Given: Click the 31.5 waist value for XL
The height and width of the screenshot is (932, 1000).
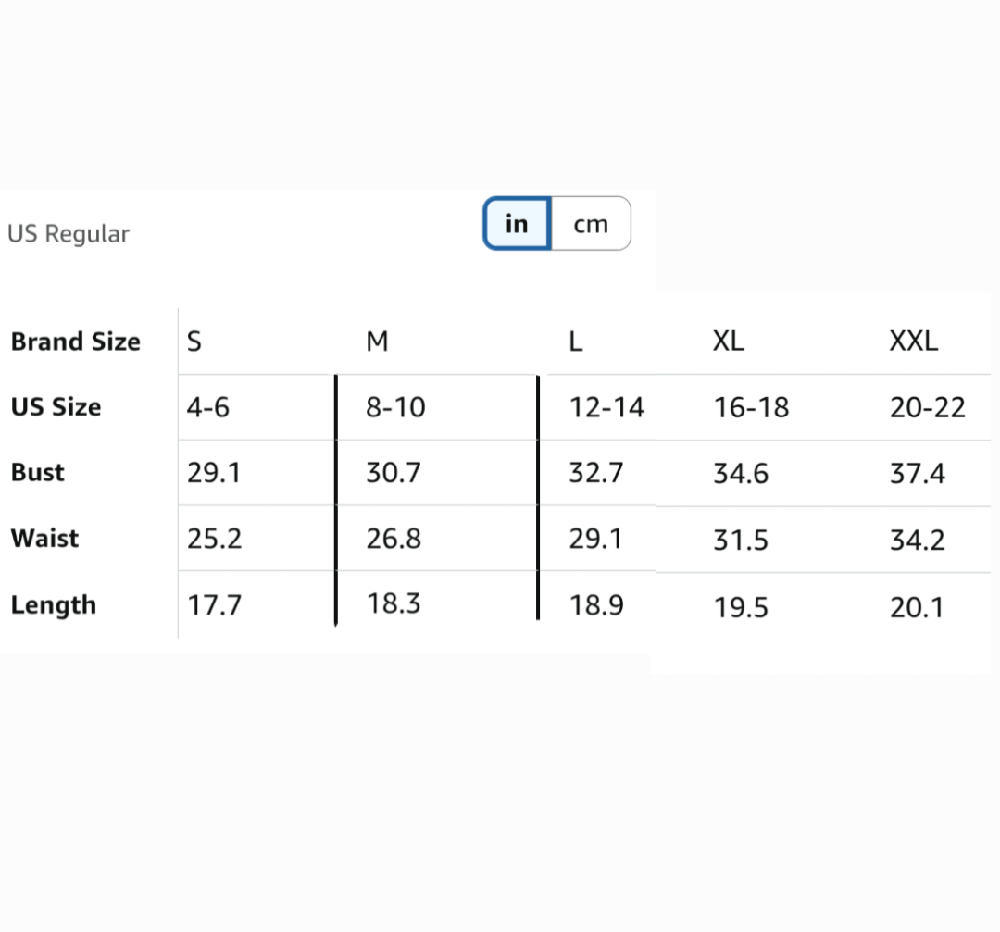Looking at the screenshot, I should coord(741,541).
